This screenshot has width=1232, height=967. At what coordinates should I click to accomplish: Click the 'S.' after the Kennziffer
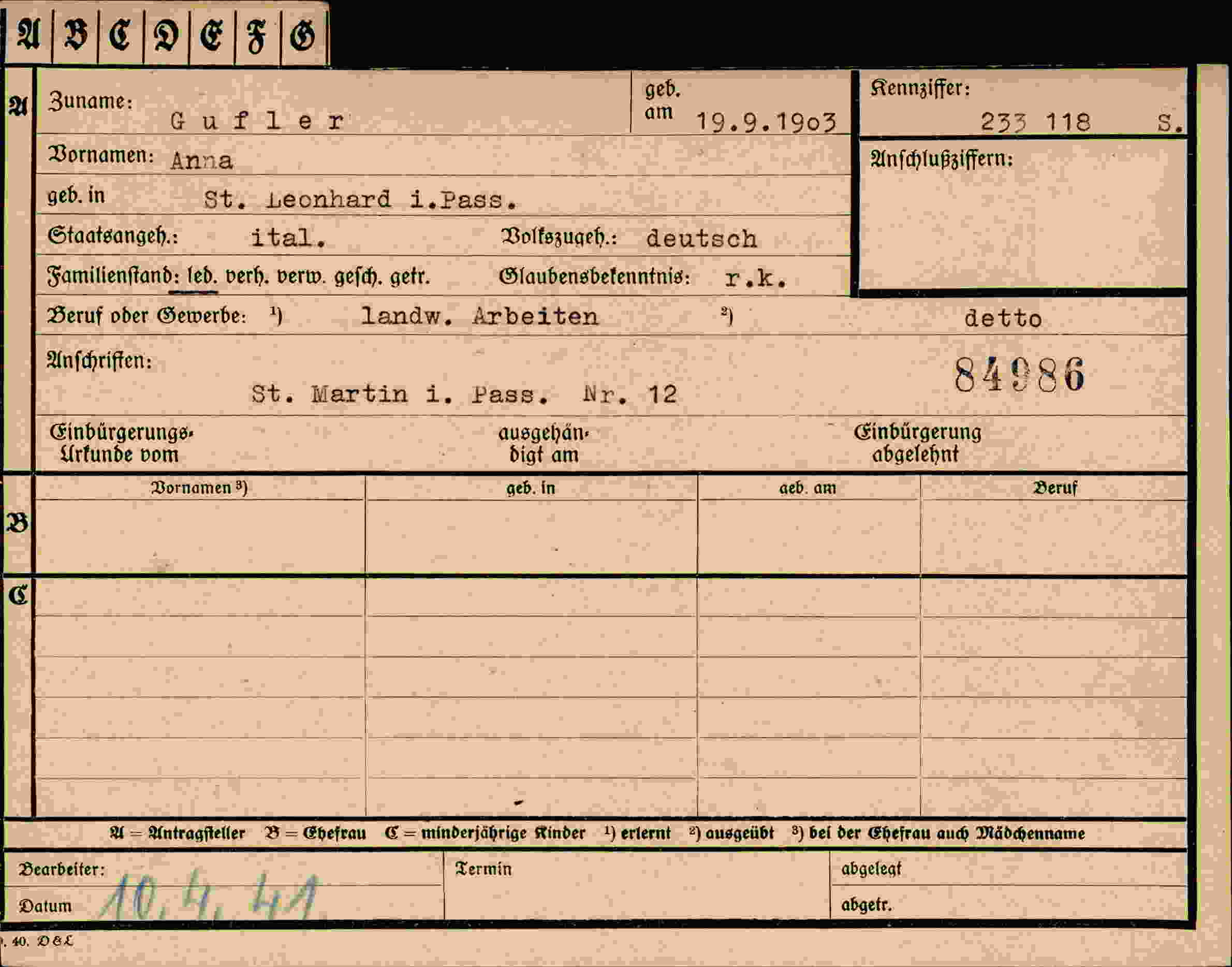click(1170, 122)
